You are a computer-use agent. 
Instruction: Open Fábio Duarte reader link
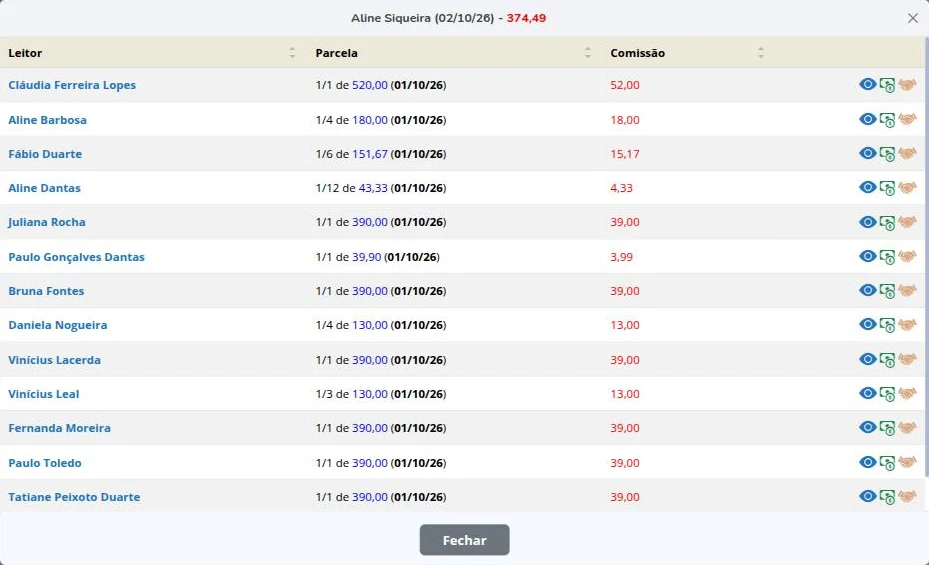45,154
